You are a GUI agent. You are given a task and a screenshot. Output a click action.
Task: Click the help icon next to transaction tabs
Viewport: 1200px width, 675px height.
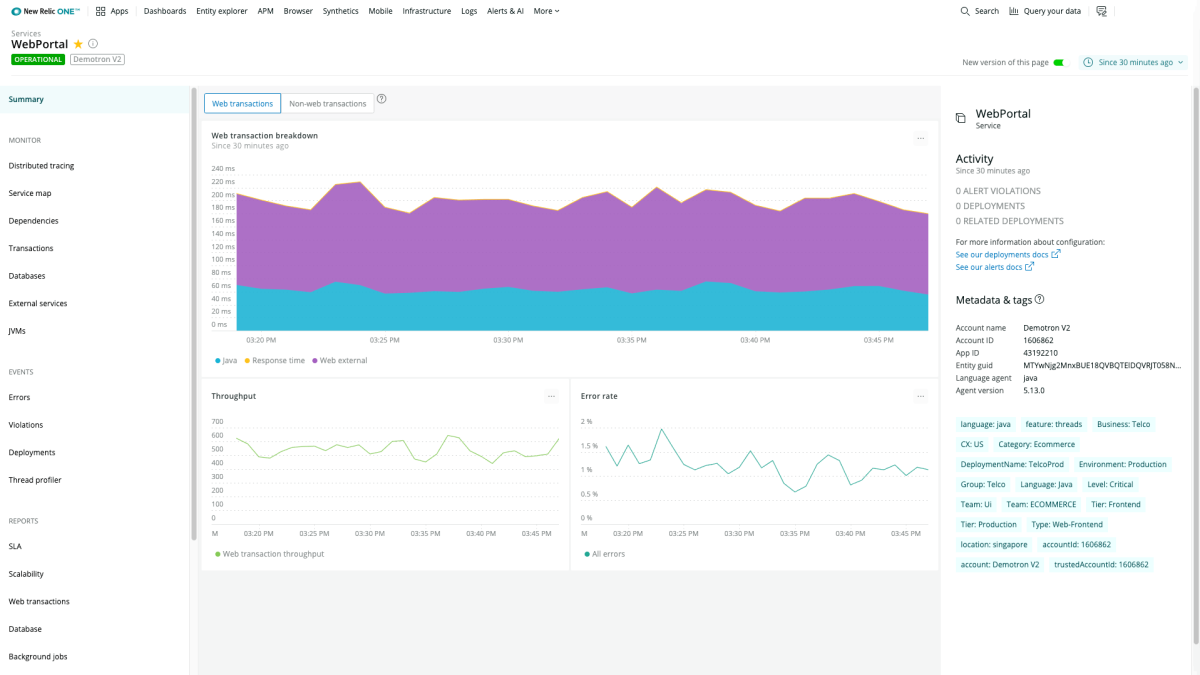(382, 99)
